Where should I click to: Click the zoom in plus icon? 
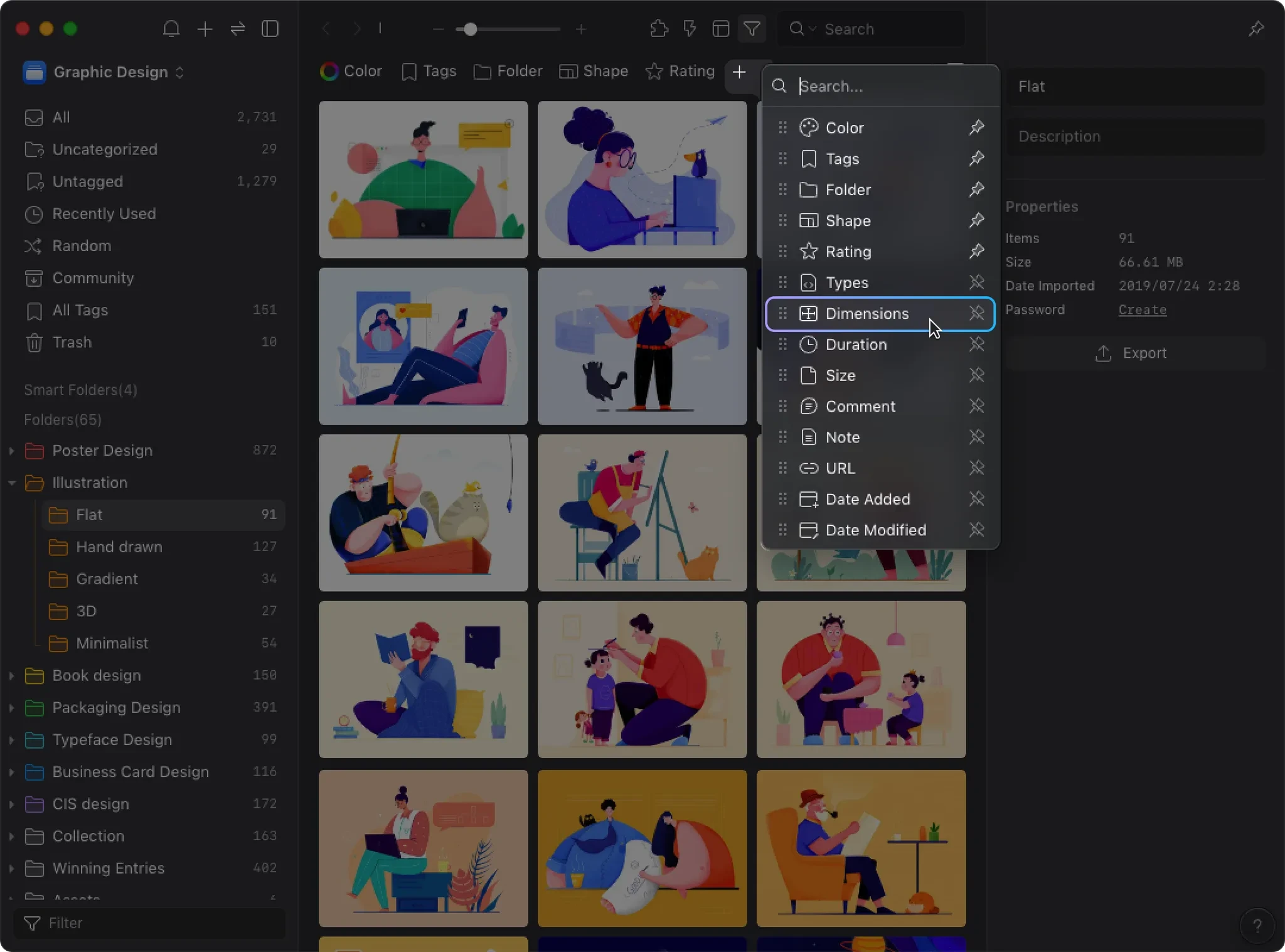point(581,29)
